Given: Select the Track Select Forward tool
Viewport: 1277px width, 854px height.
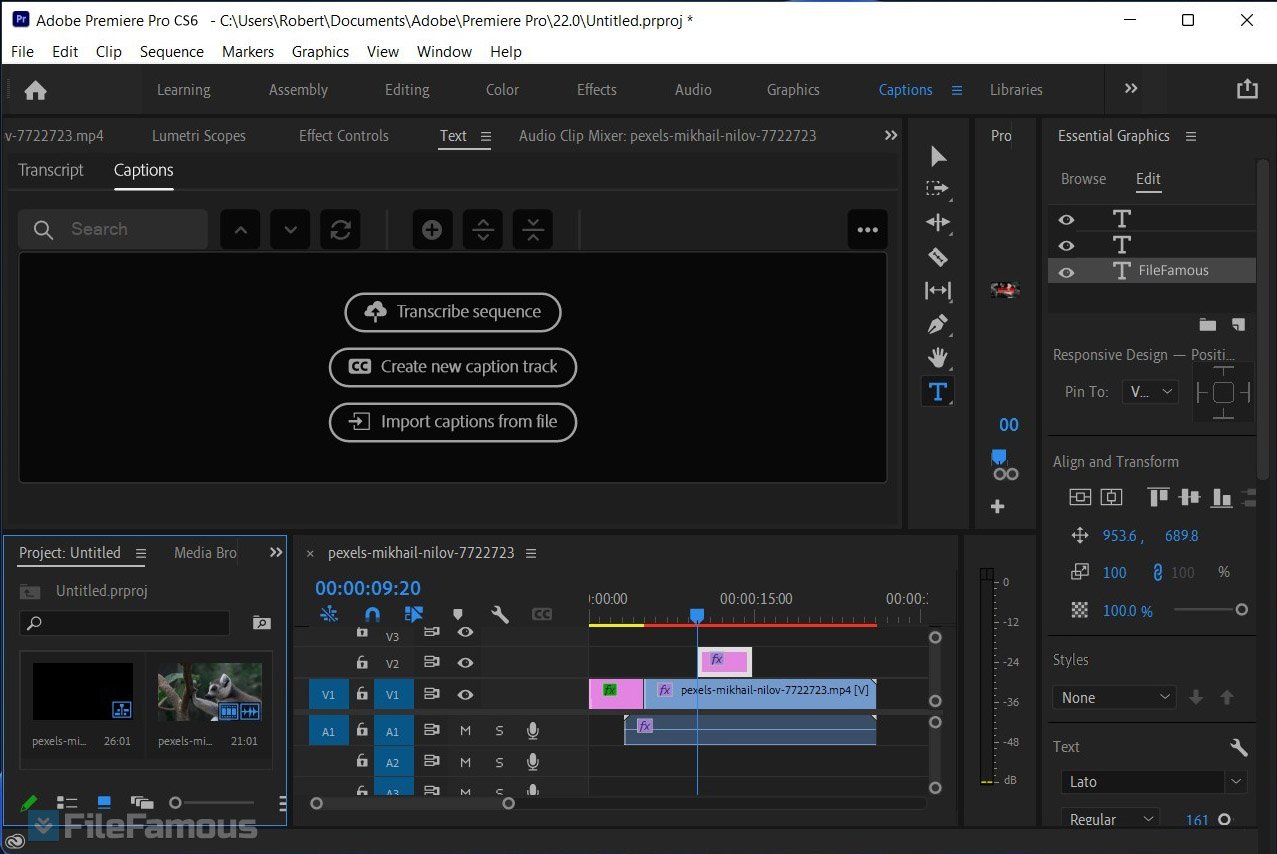Looking at the screenshot, I should (937, 188).
